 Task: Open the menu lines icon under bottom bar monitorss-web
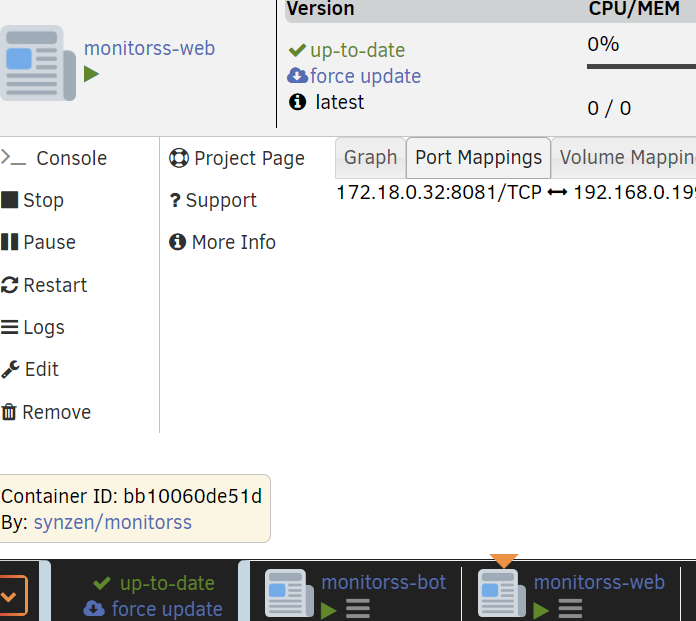click(570, 609)
